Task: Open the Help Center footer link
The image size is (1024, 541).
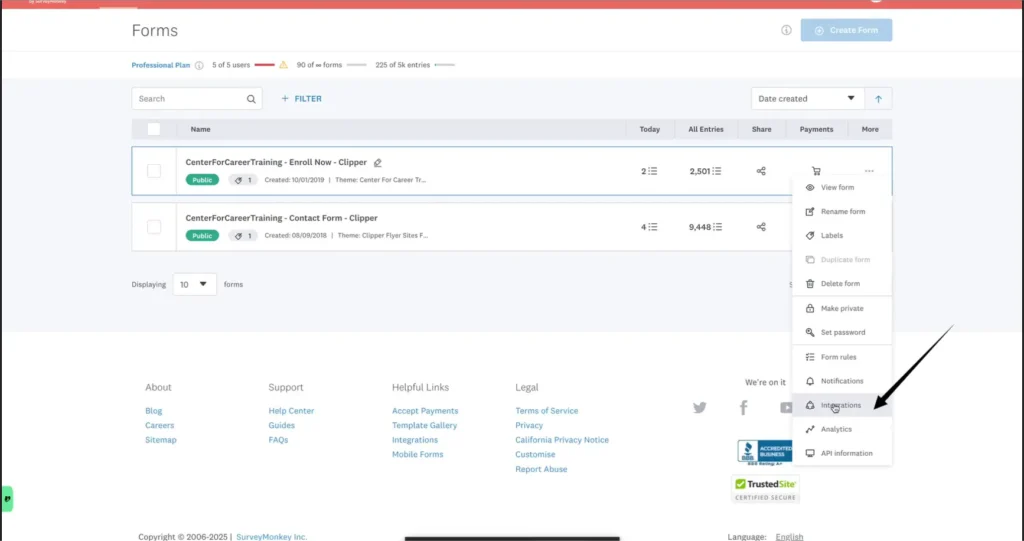Action: (291, 411)
